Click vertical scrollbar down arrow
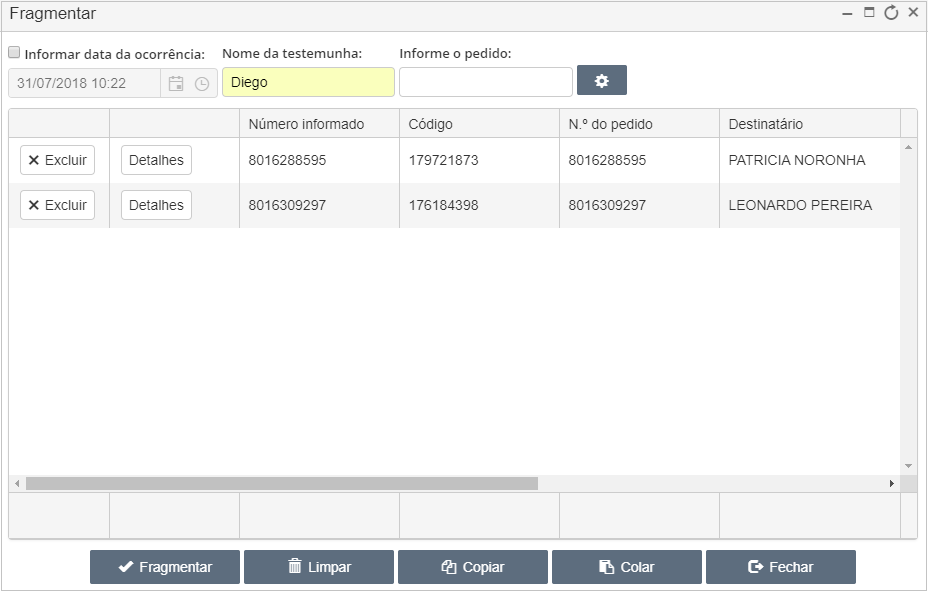 coord(908,467)
